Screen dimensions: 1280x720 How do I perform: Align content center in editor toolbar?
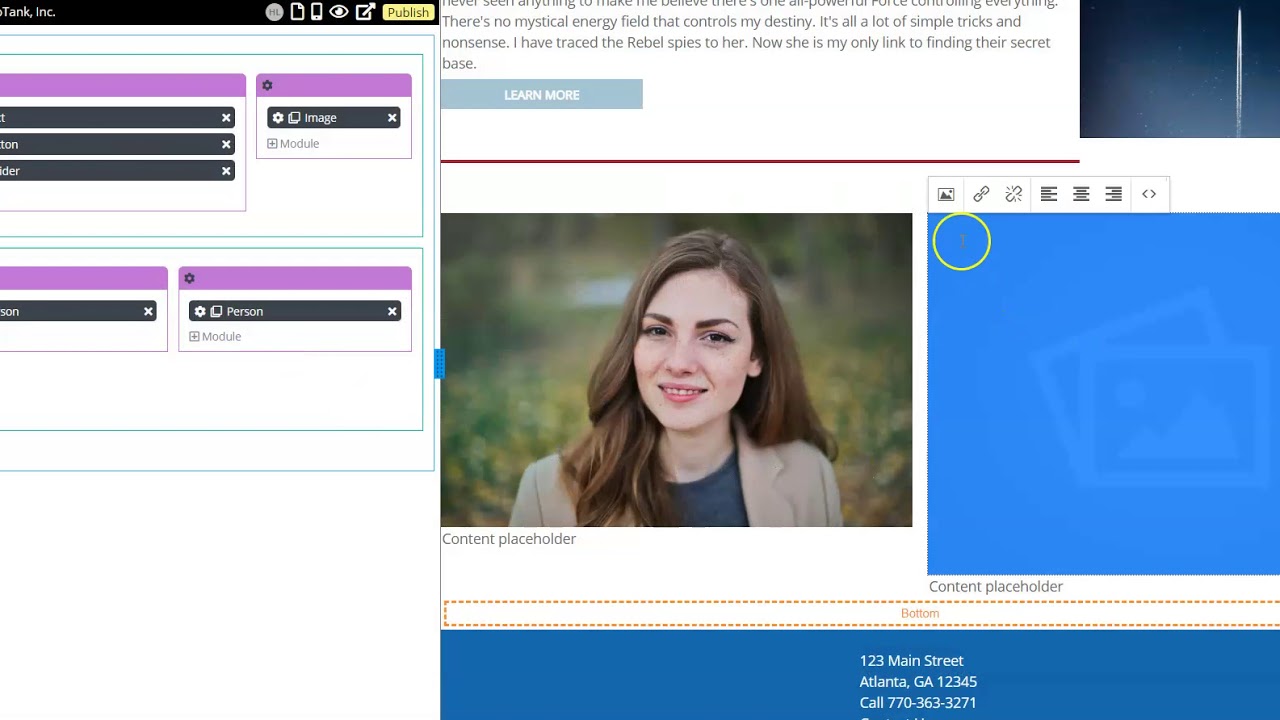pyautogui.click(x=1081, y=194)
